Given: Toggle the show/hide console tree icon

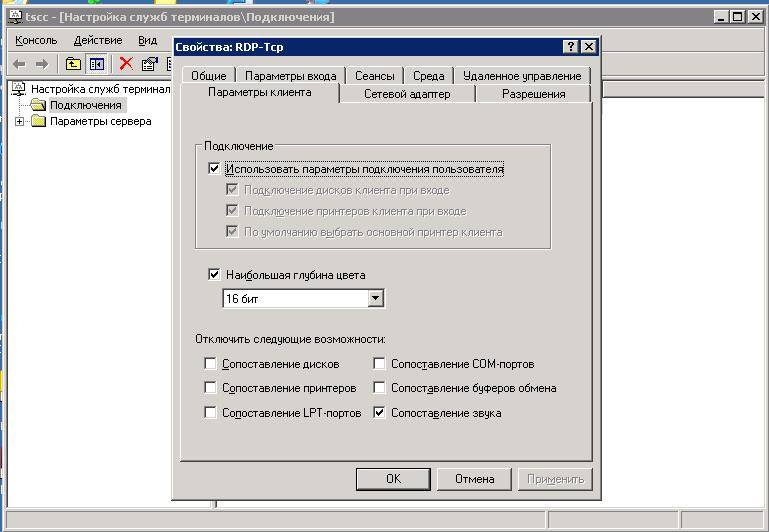Looking at the screenshot, I should pyautogui.click(x=97, y=64).
